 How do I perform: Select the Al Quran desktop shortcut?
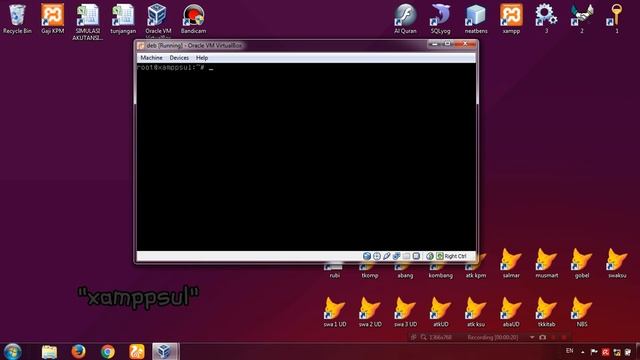(405, 19)
